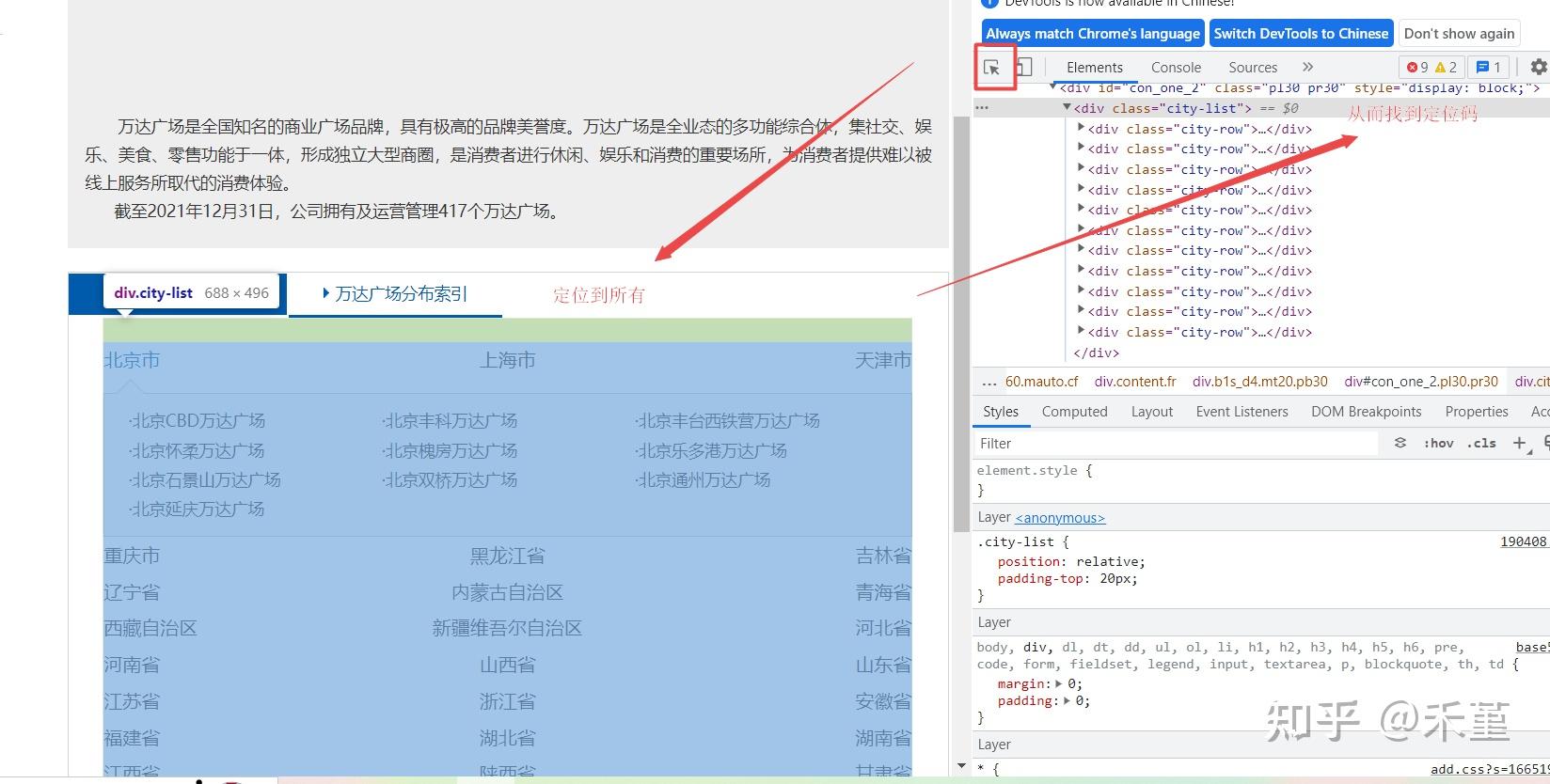Switch DevTools to Chinese
This screenshot has height=784, width=1550.
(1301, 34)
